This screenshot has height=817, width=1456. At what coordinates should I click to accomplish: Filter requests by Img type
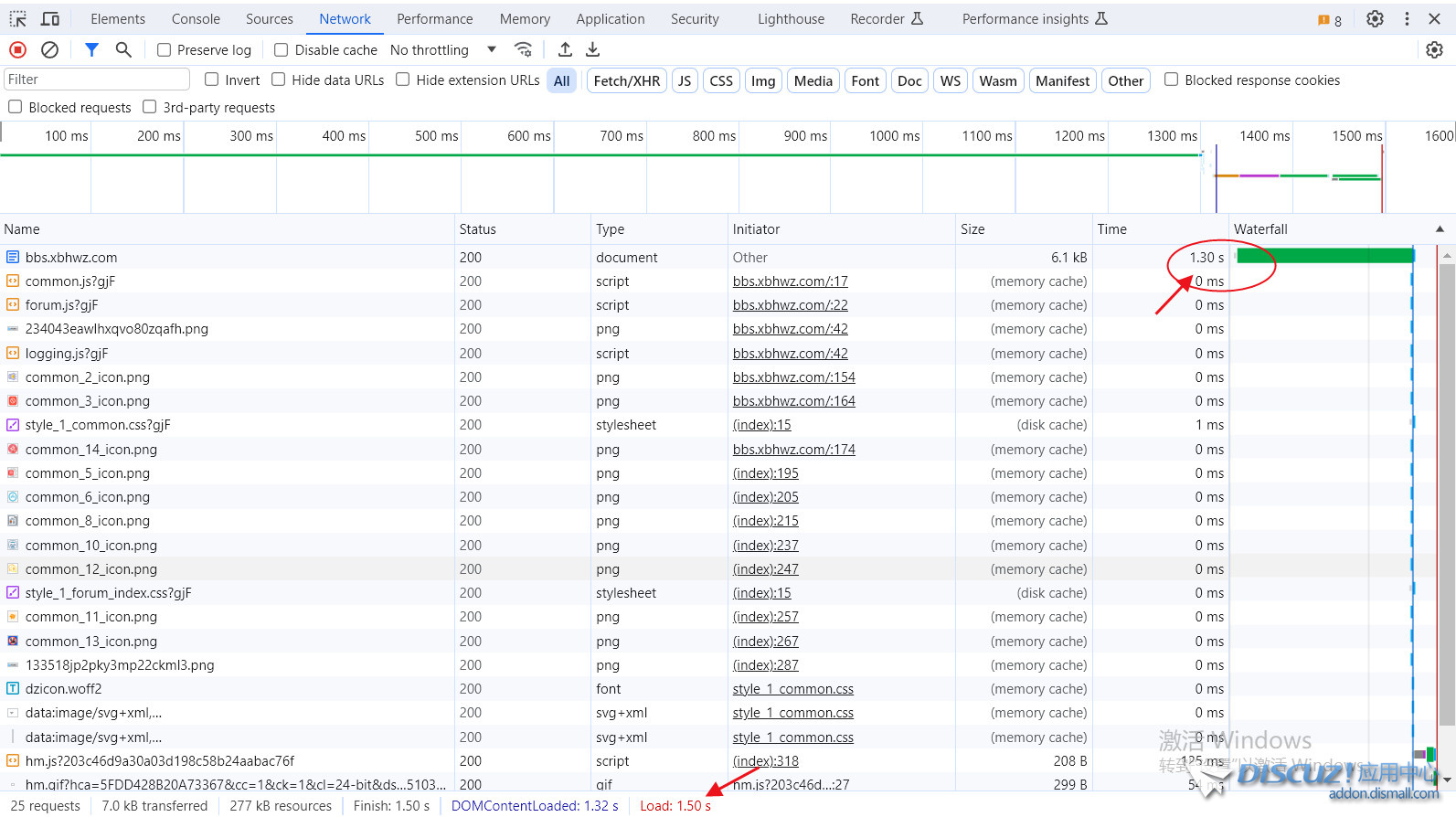pos(763,80)
